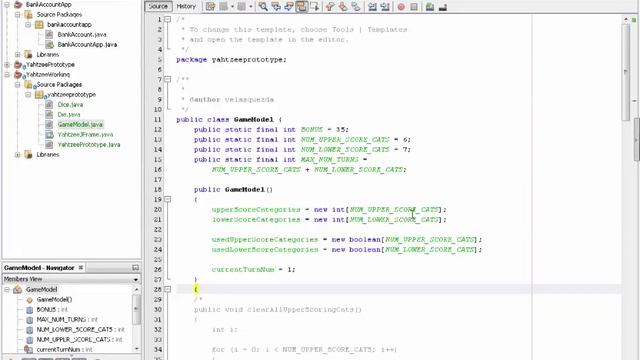Image resolution: width=640 pixels, height=360 pixels.
Task: Click the Uncomment code icon
Action: pyautogui.click(x=443, y=7)
